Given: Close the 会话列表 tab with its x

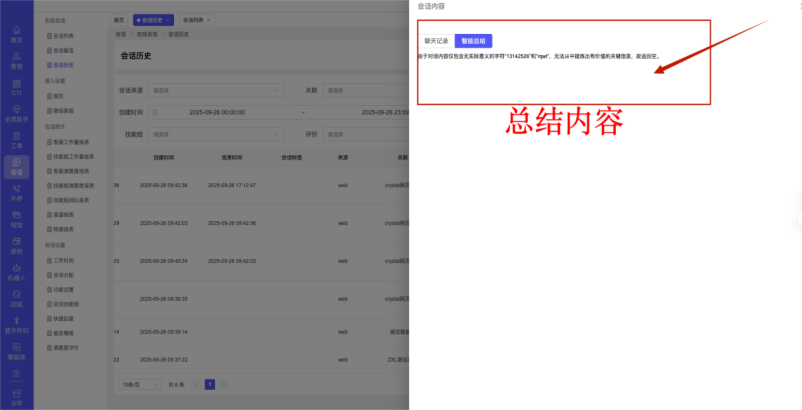Looking at the screenshot, I should tap(208, 20).
